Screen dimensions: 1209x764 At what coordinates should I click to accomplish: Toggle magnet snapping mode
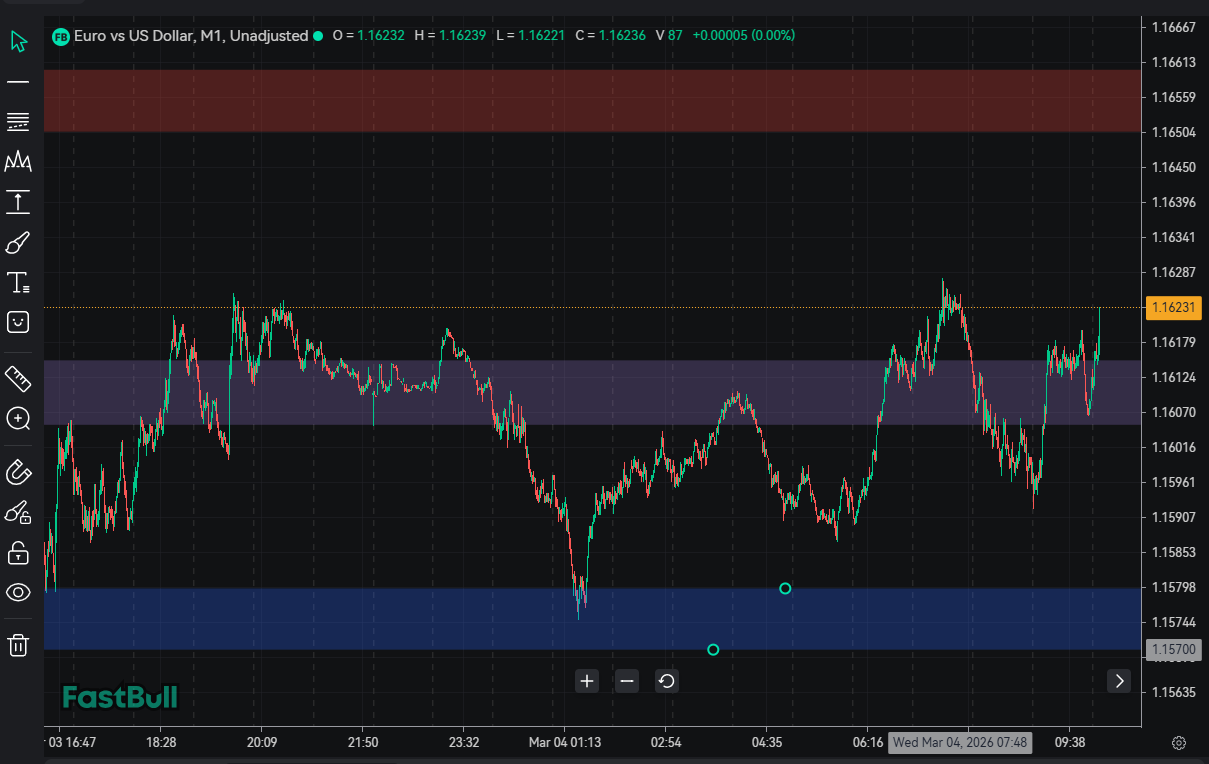tap(18, 472)
